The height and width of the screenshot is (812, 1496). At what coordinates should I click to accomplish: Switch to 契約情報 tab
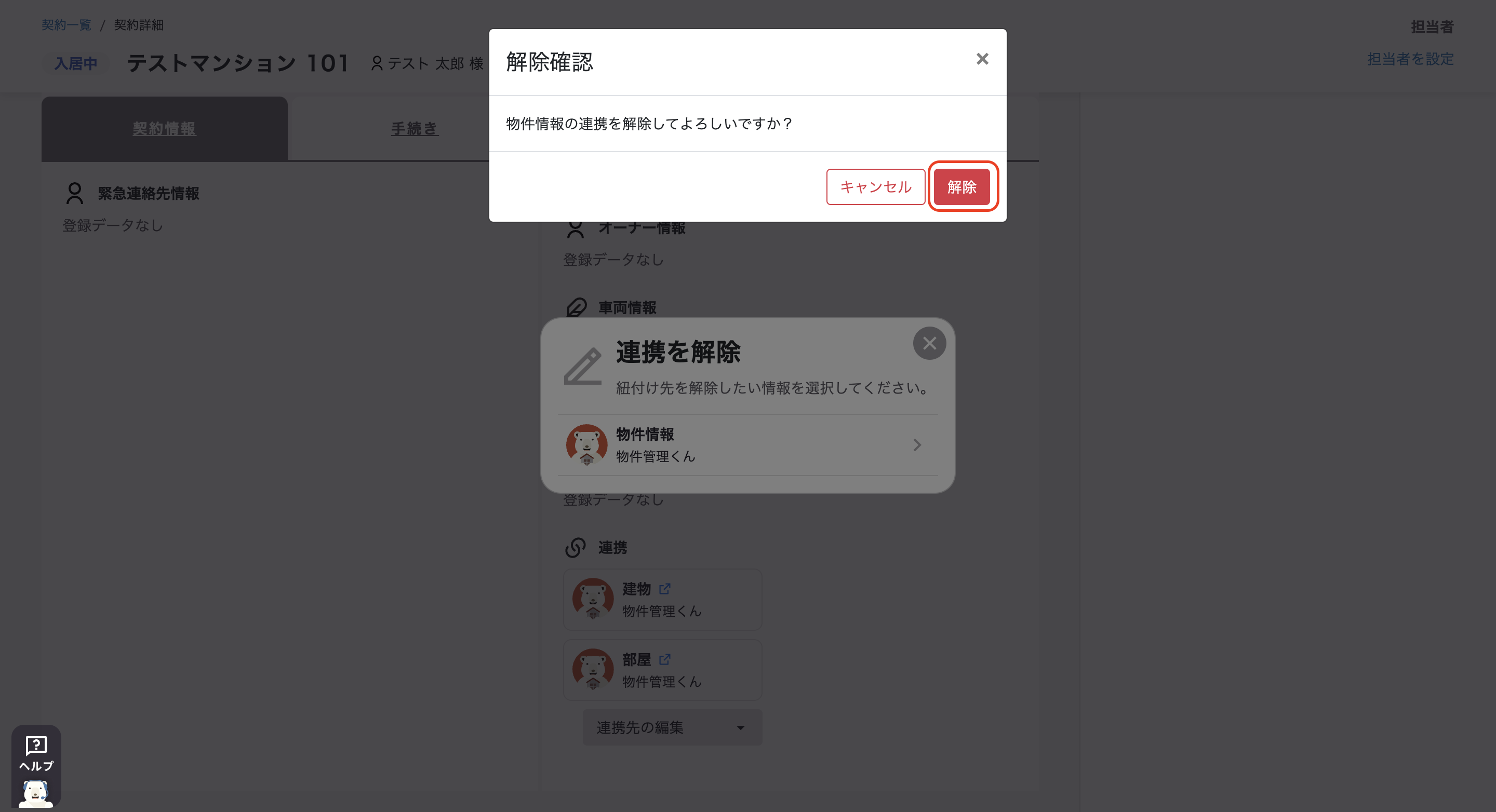(164, 129)
